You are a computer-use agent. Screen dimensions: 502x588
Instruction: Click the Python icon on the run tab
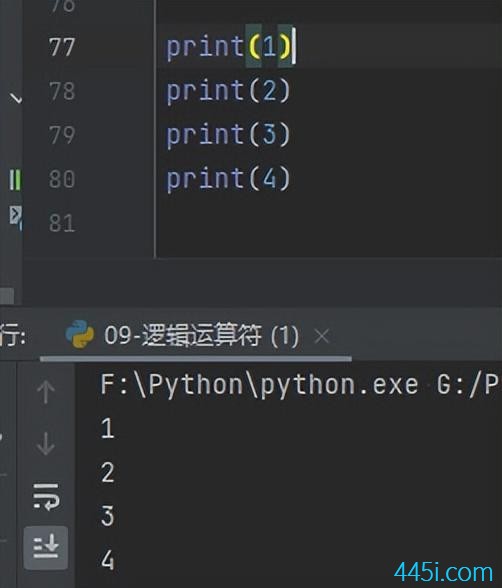(x=80, y=334)
